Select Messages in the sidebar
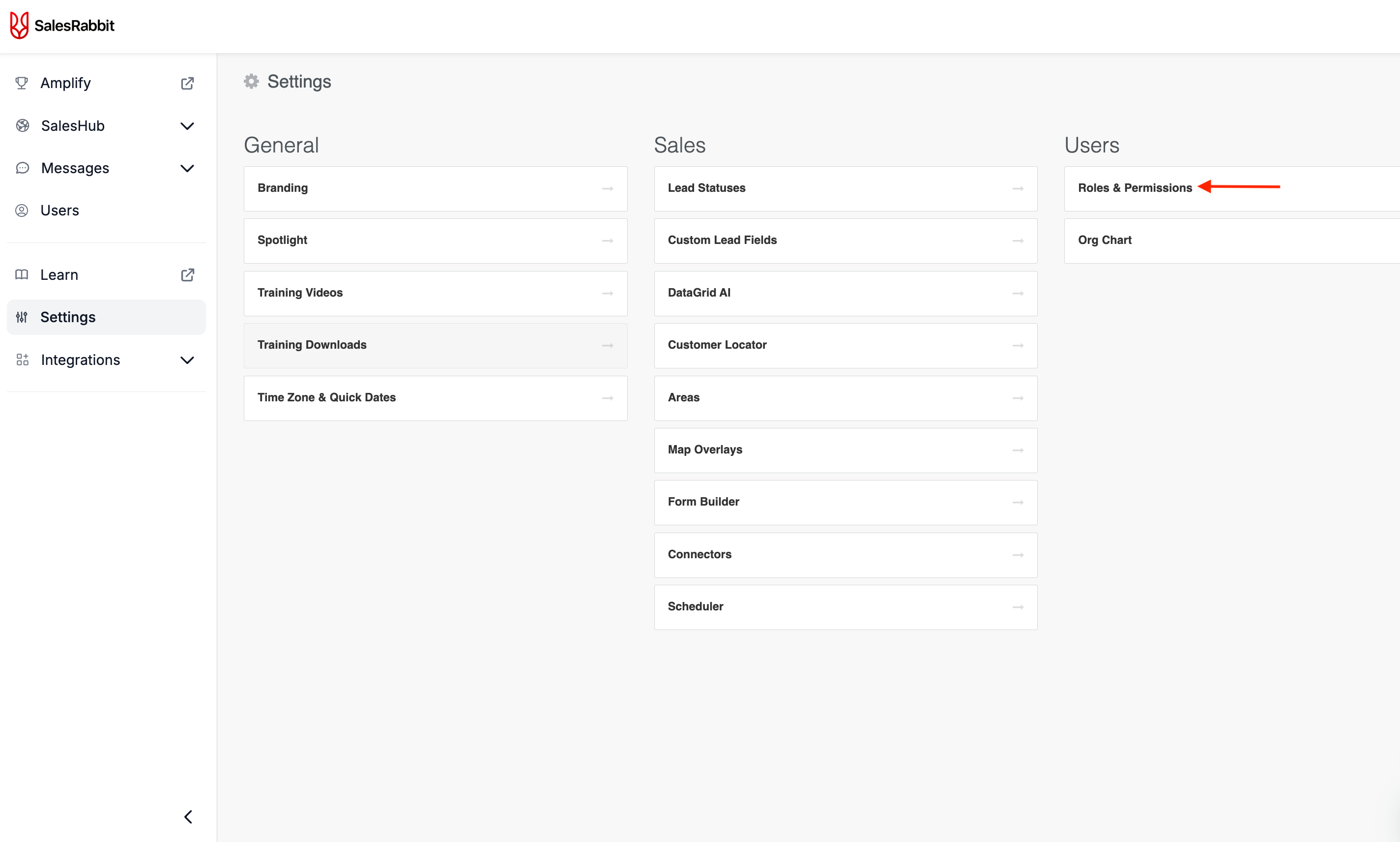This screenshot has width=1400, height=842. coord(106,169)
